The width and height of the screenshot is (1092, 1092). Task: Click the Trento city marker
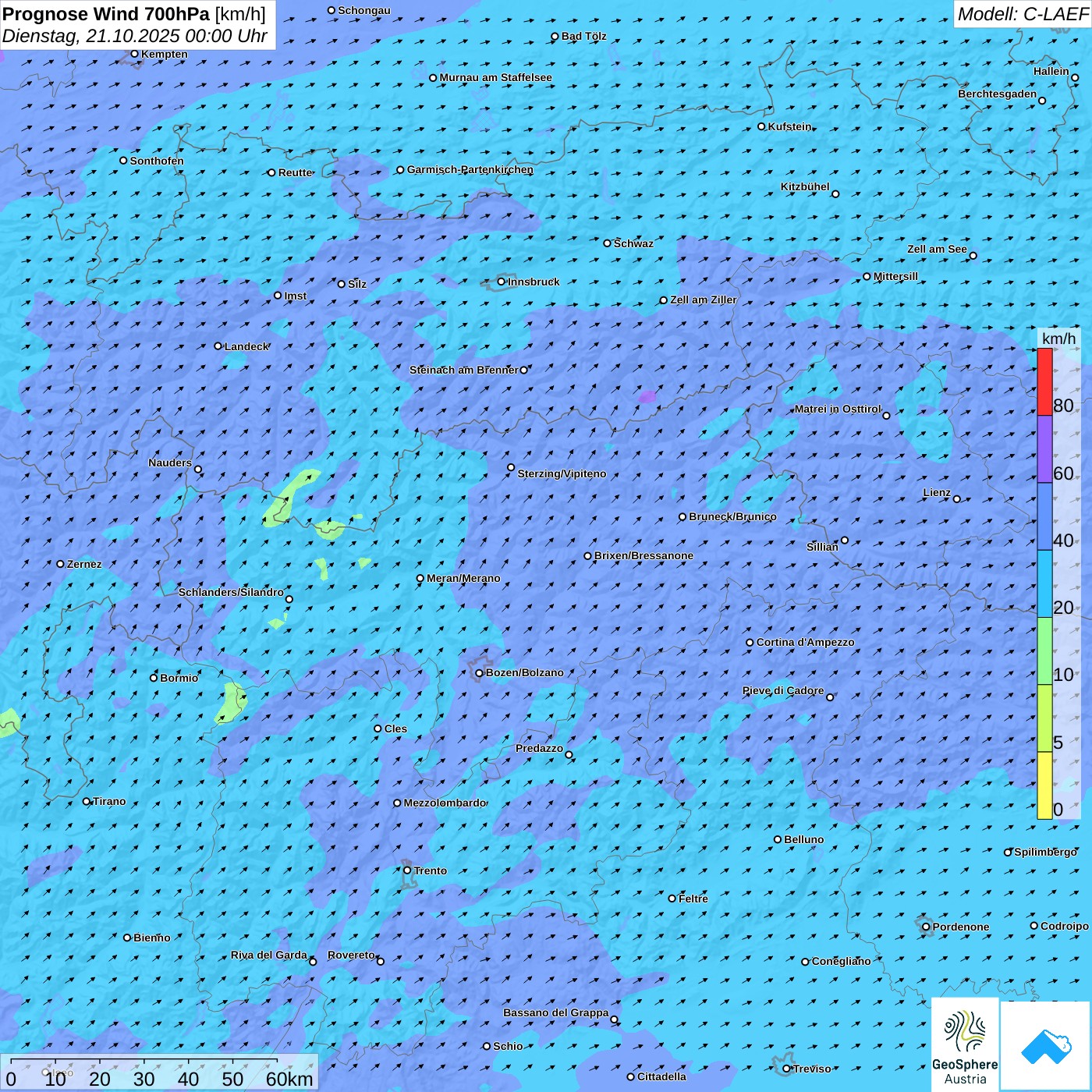pos(407,870)
